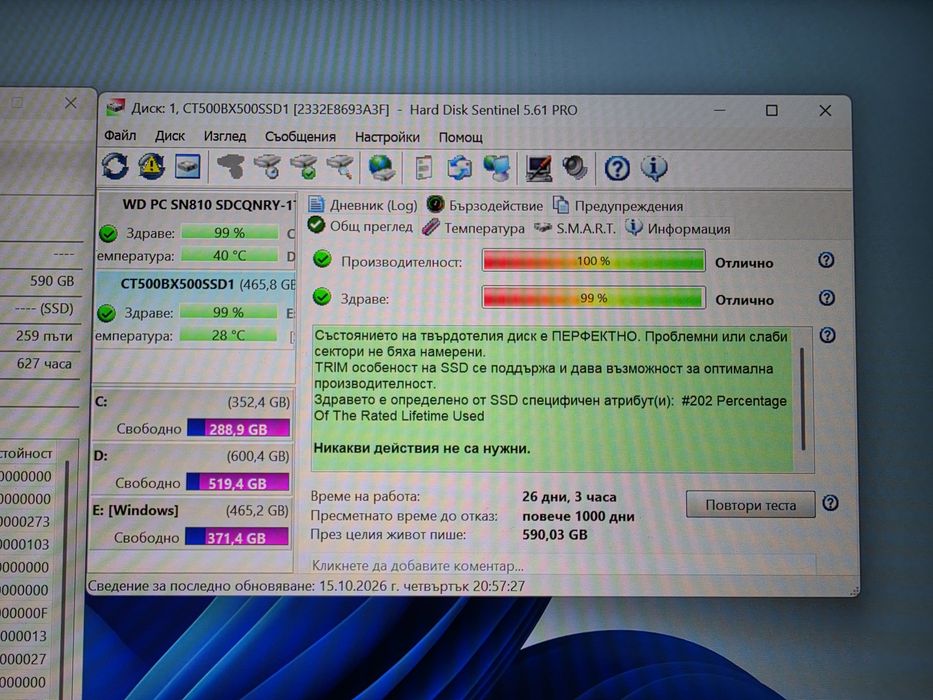The height and width of the screenshot is (700, 933).
Task: Click help icon next to Повтори теста
Action: 830,504
